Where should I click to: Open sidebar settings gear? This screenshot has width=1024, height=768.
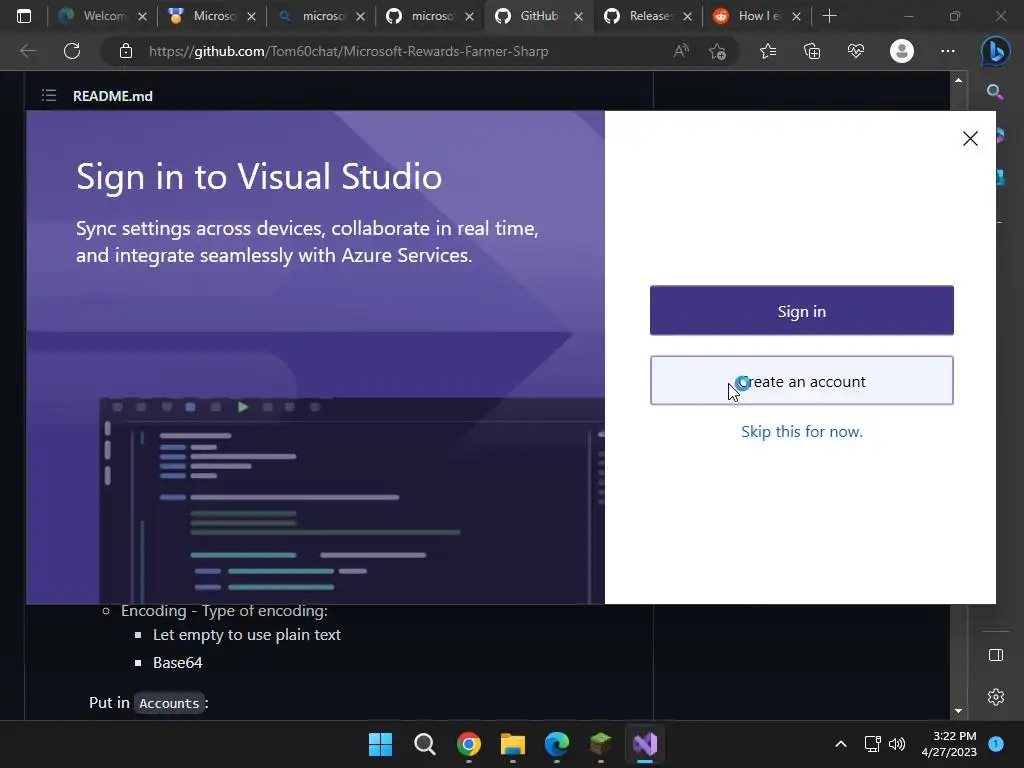[996, 697]
